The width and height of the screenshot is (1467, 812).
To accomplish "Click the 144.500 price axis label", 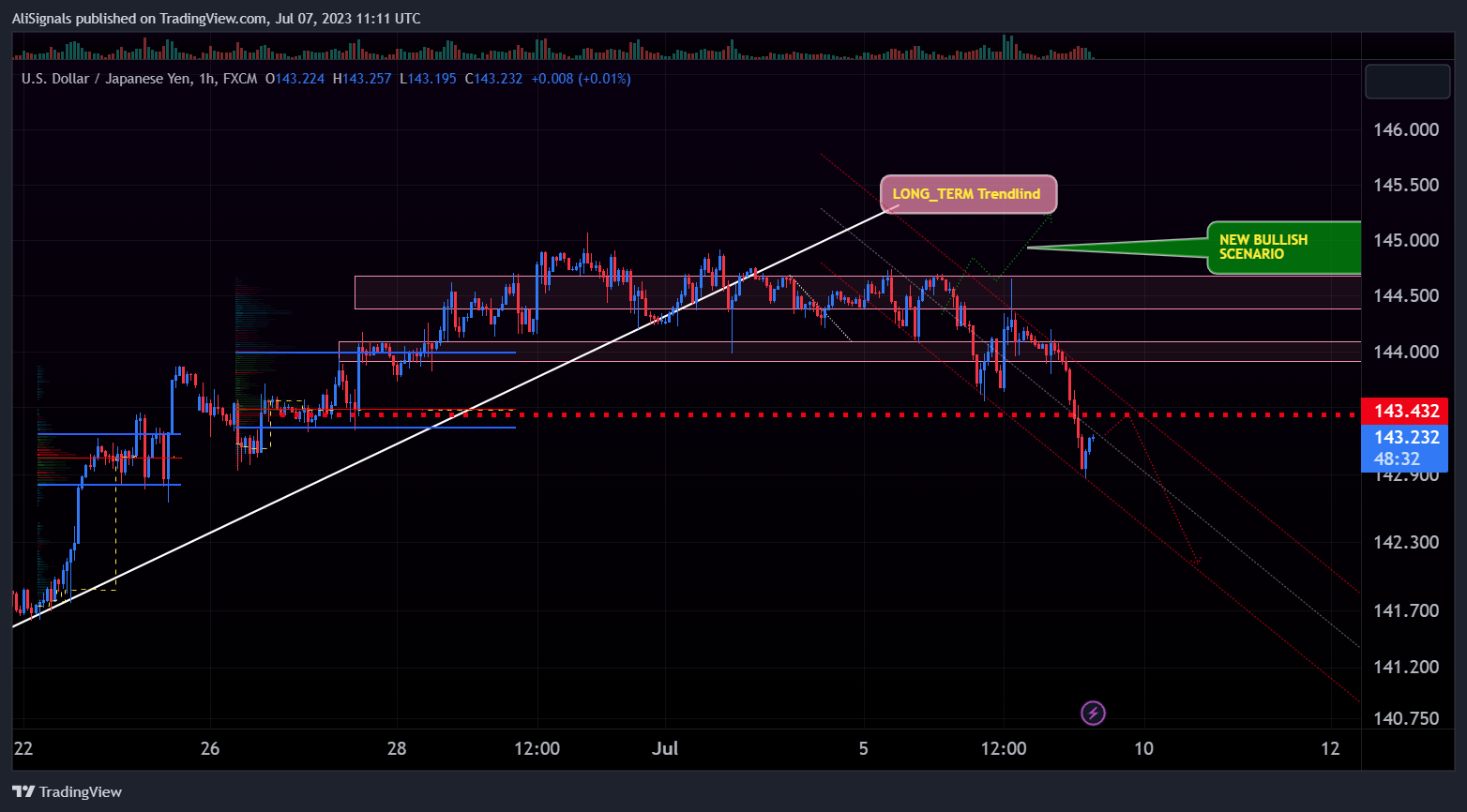I will (x=1406, y=295).
